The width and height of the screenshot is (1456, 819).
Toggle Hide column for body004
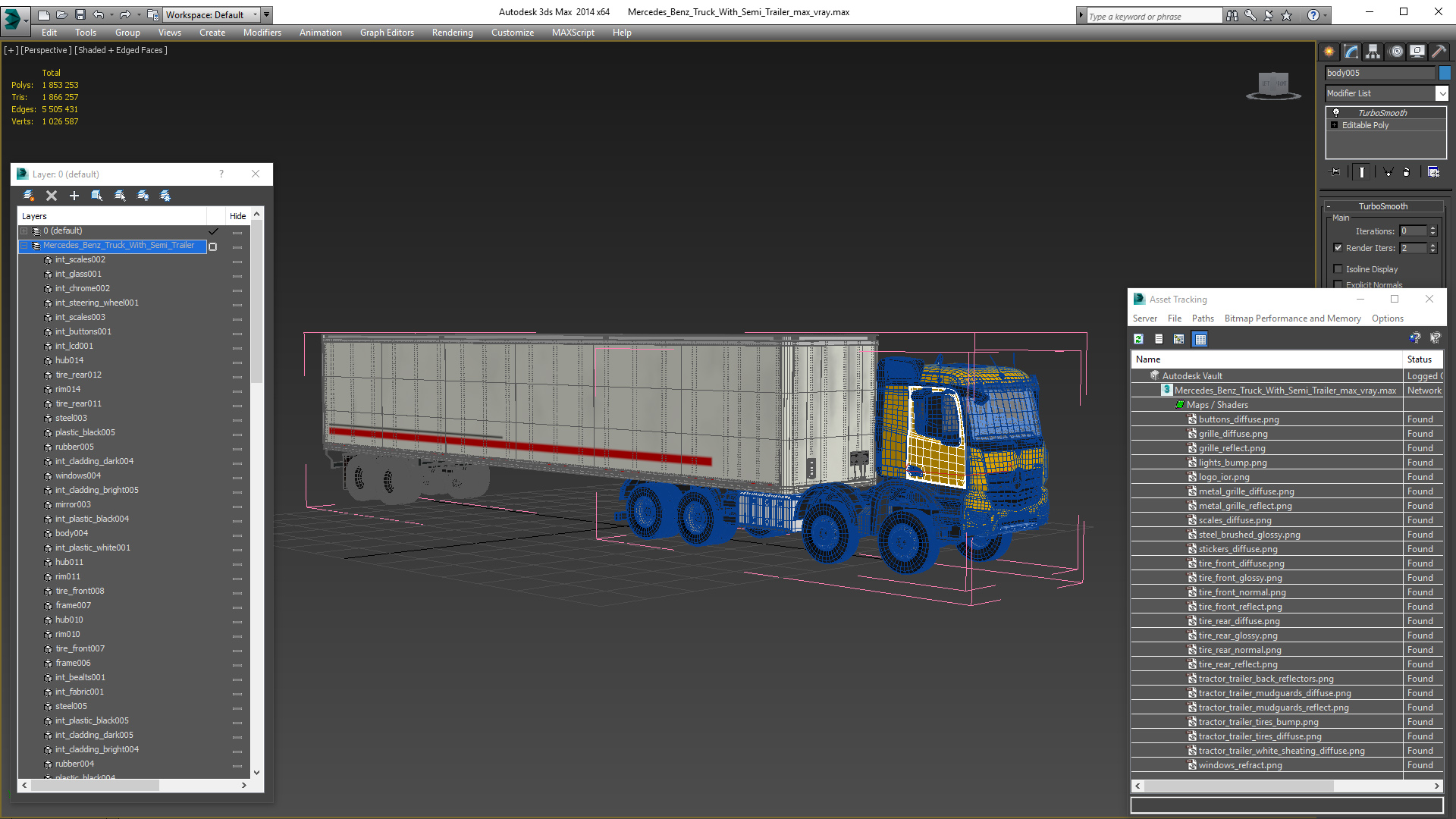pyautogui.click(x=237, y=535)
